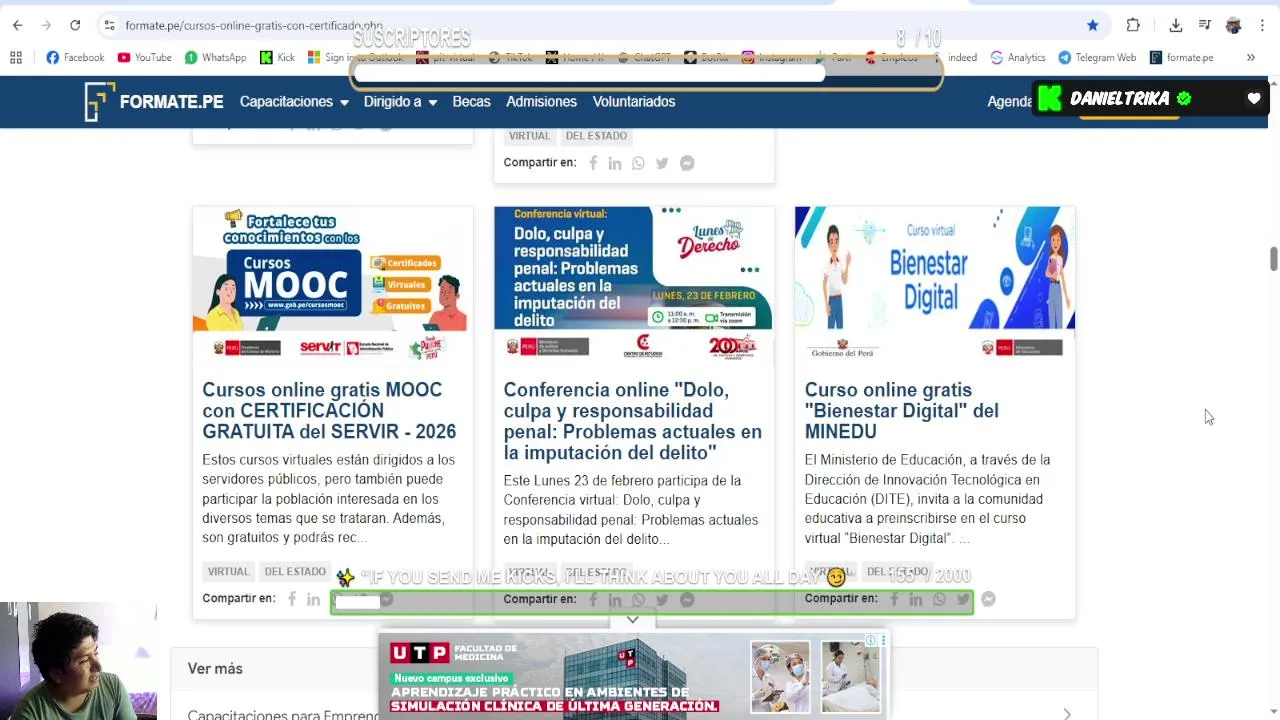Open the formate.pe bookmark
Viewport: 1280px width, 720px height.
[x=1182, y=57]
